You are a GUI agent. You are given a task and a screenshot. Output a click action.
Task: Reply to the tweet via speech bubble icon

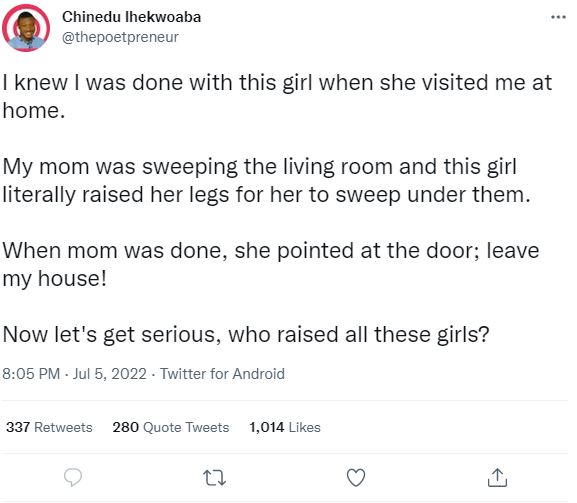coord(73,478)
